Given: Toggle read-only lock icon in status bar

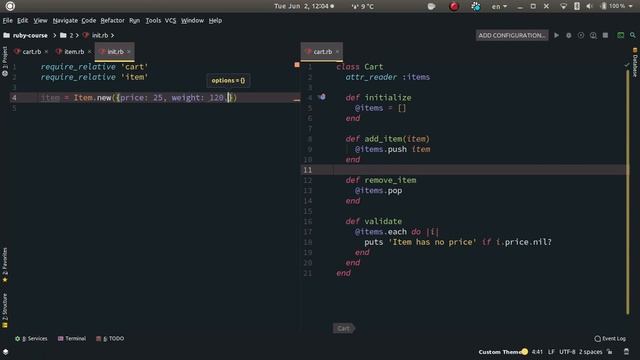Looking at the screenshot, I should click(x=609, y=351).
